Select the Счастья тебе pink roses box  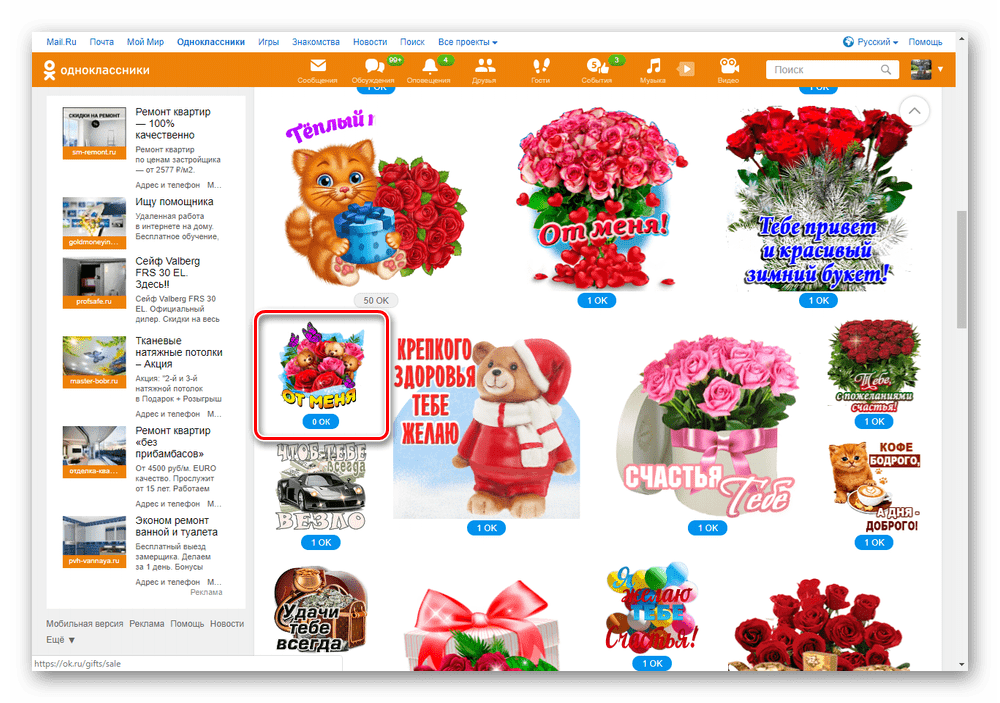708,426
